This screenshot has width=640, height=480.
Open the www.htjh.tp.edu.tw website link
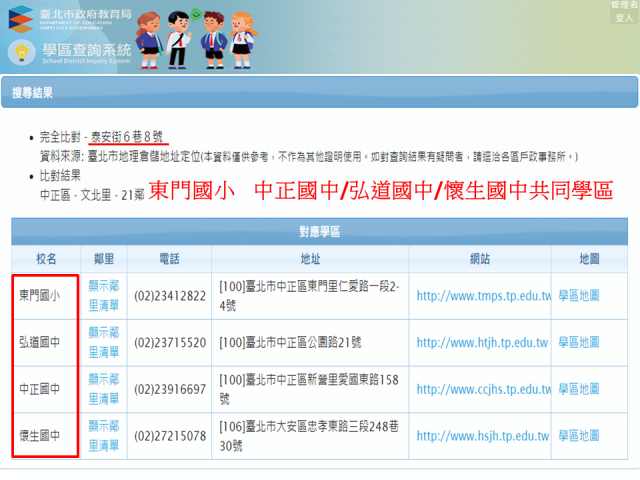click(482, 342)
